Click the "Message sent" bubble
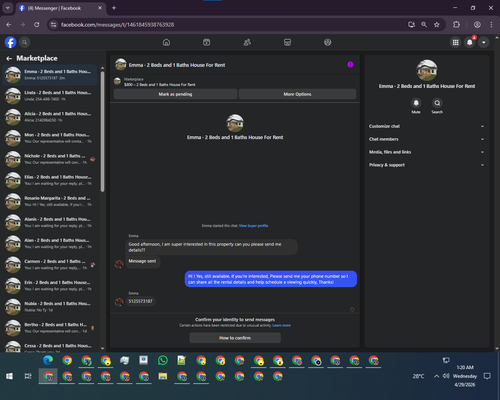Screen dimensions: 500x400 tap(142, 261)
